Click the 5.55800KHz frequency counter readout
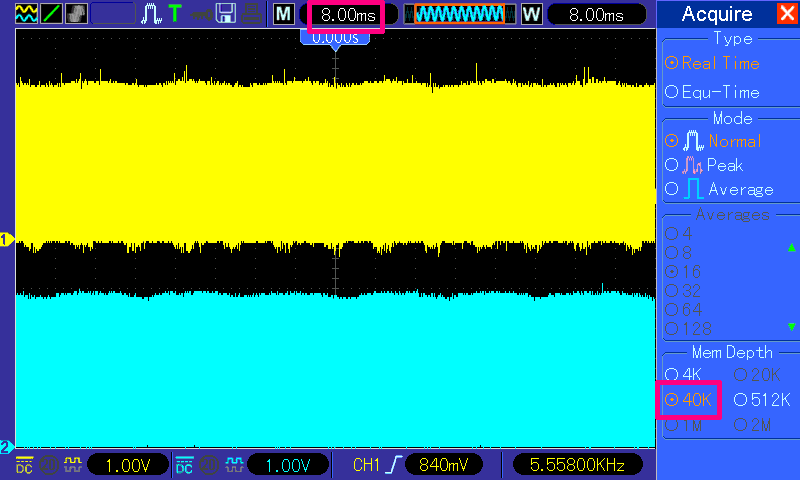800x480 pixels. coord(577,465)
